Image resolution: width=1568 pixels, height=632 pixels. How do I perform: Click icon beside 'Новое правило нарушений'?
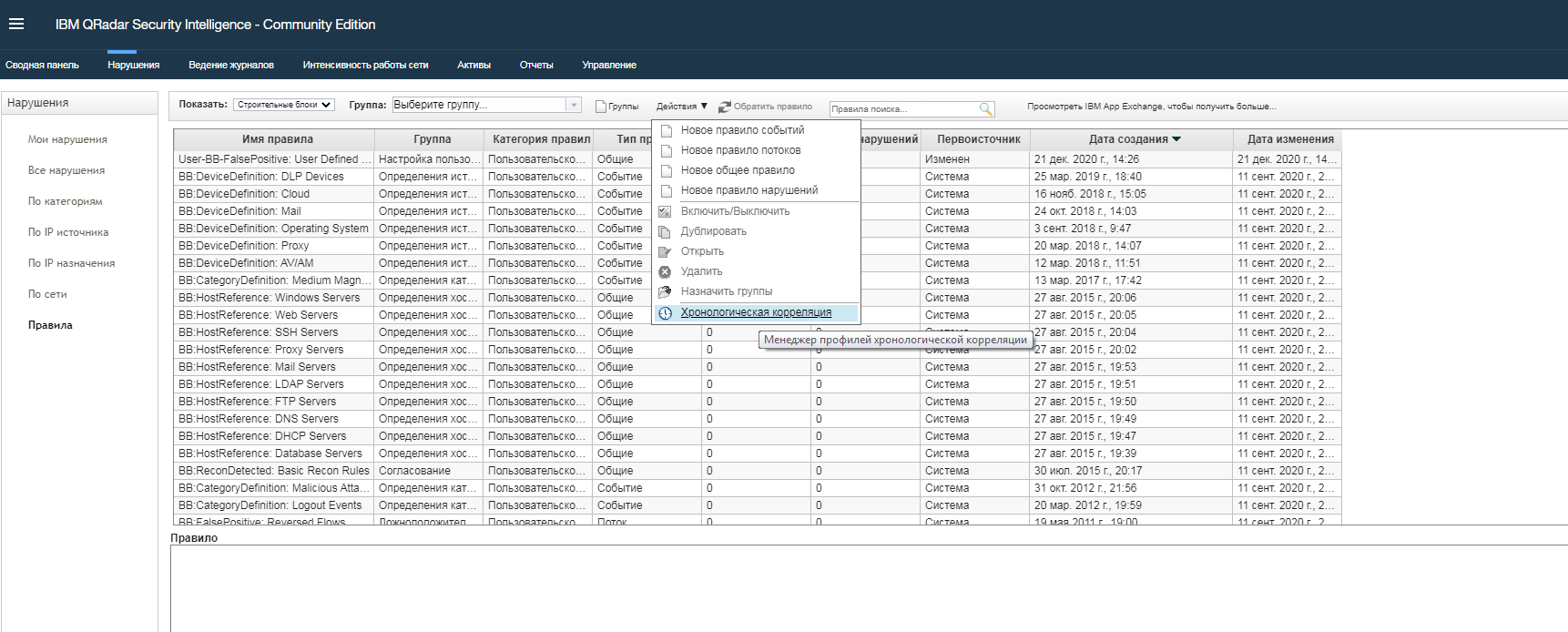coord(666,190)
